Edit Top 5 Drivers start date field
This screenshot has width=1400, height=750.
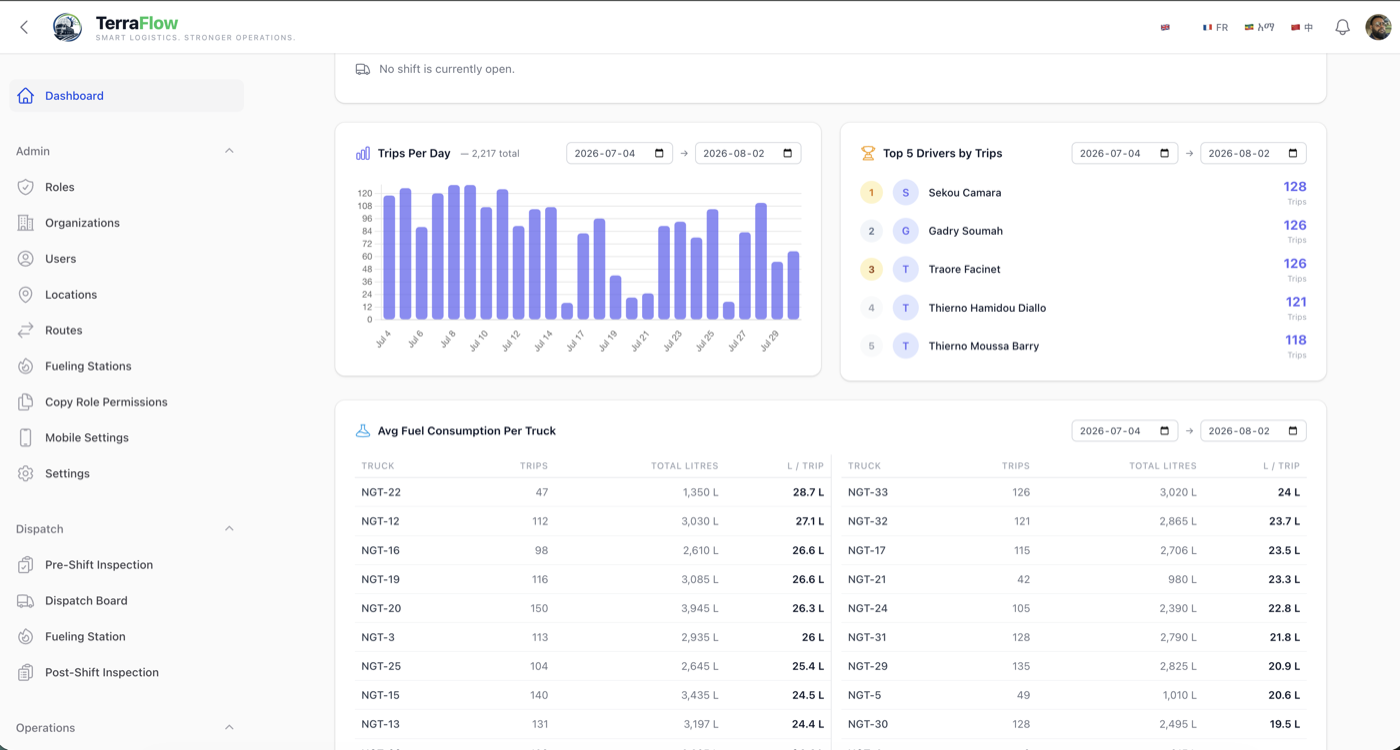click(x=1125, y=153)
